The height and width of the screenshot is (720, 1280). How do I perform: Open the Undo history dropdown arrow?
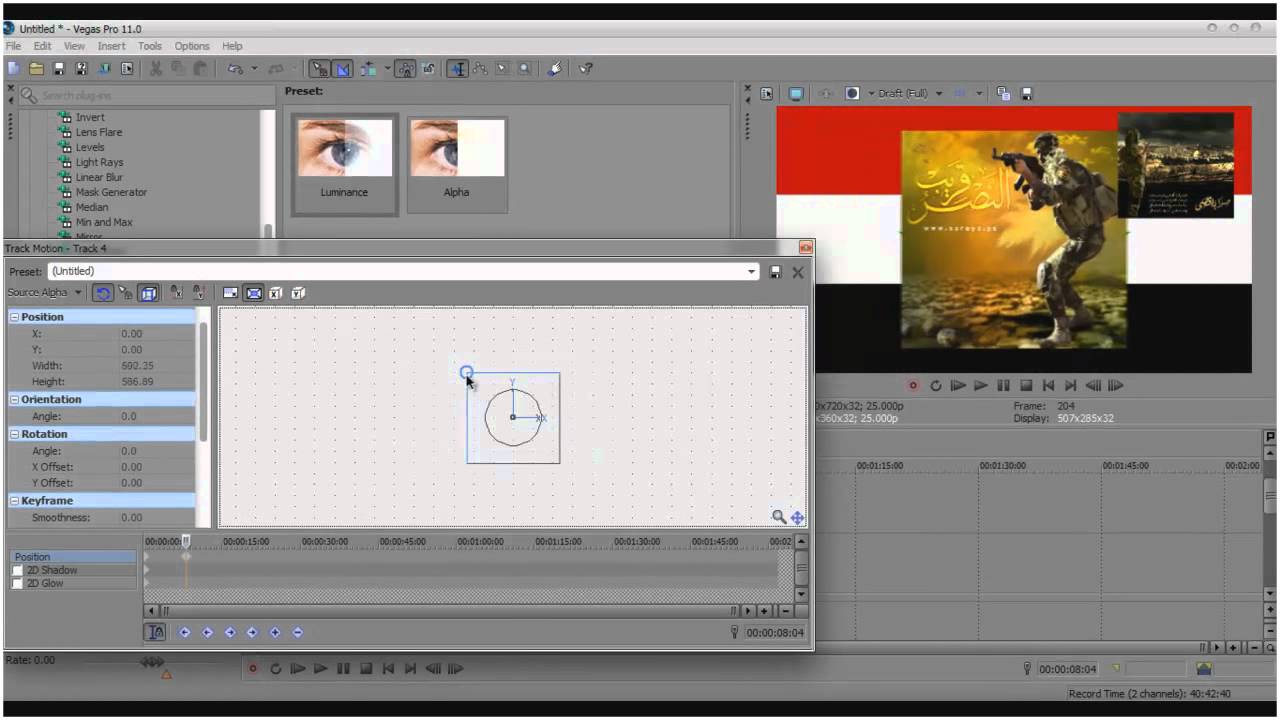(254, 69)
